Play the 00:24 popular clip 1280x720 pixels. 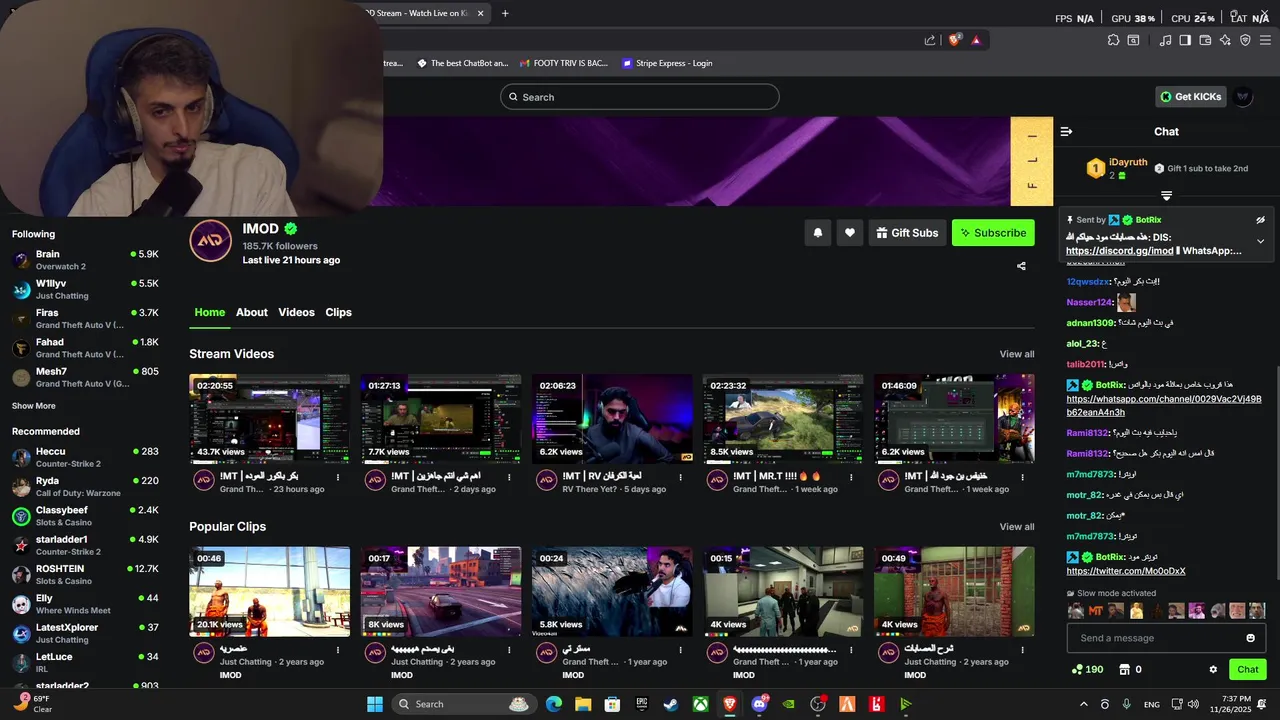[612, 591]
